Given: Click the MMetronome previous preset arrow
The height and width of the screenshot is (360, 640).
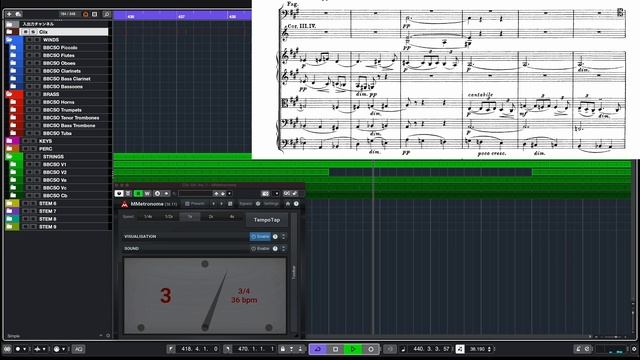Looking at the screenshot, I should (x=213, y=204).
